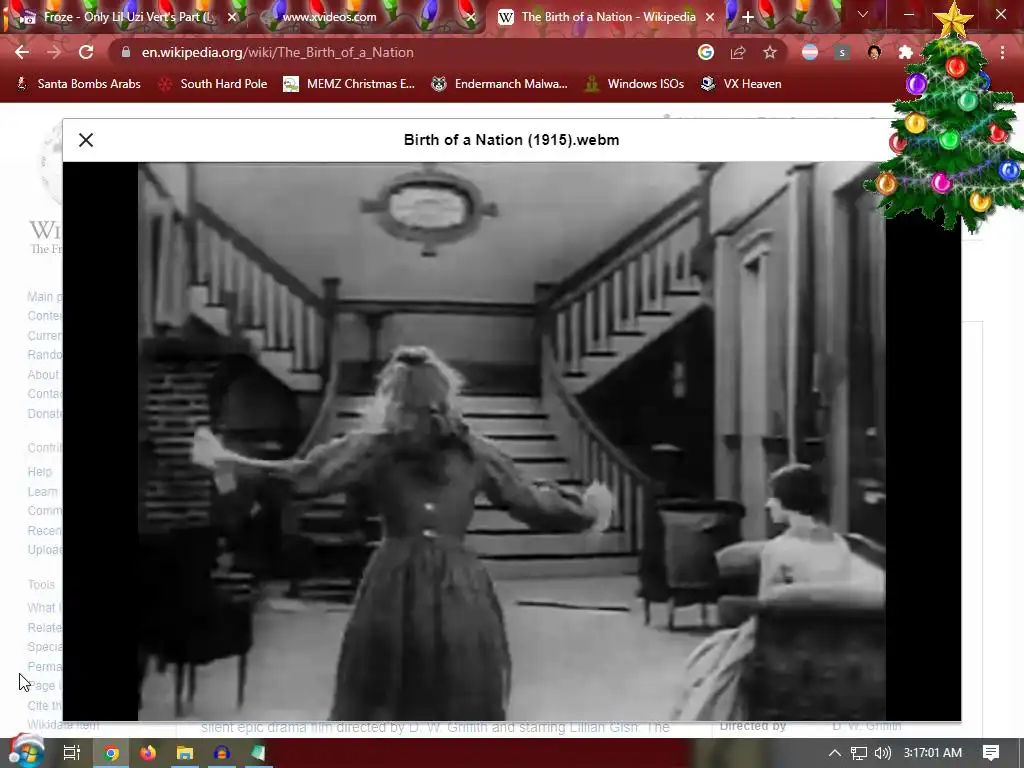Screen dimensions: 1024x768
Task: Click the Google icon in address bar
Action: tap(705, 52)
